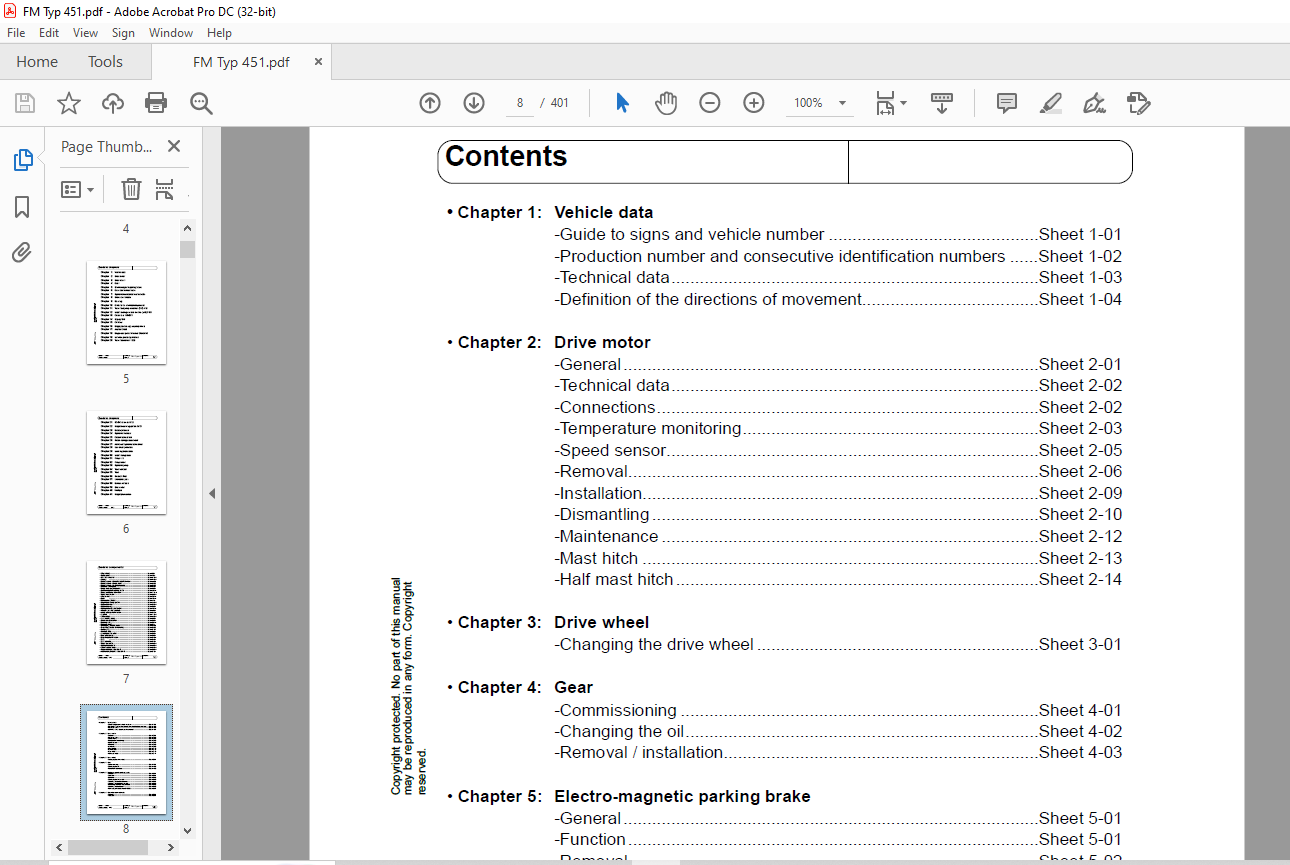Open the Print pages thumbnail tool
The image size is (1290, 865).
(165, 189)
